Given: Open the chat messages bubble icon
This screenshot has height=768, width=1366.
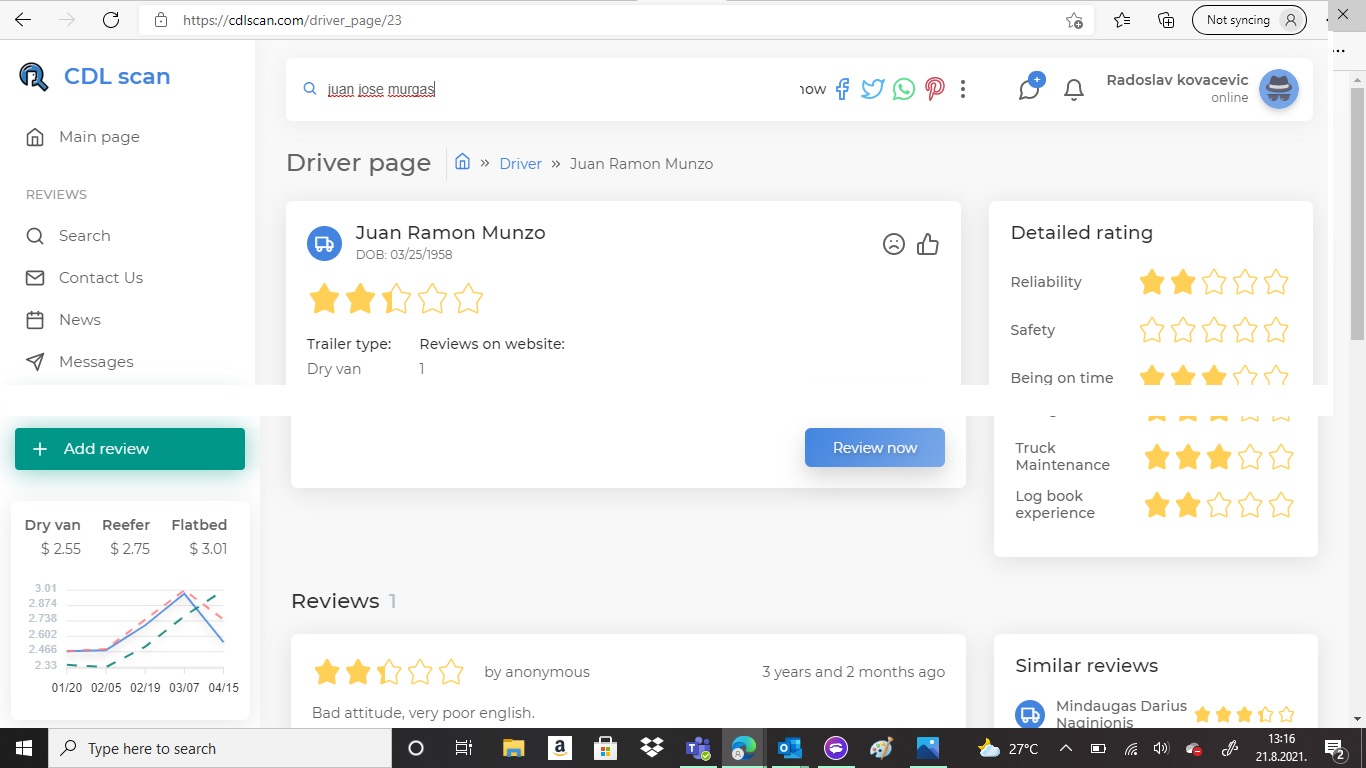Looking at the screenshot, I should pos(1029,89).
